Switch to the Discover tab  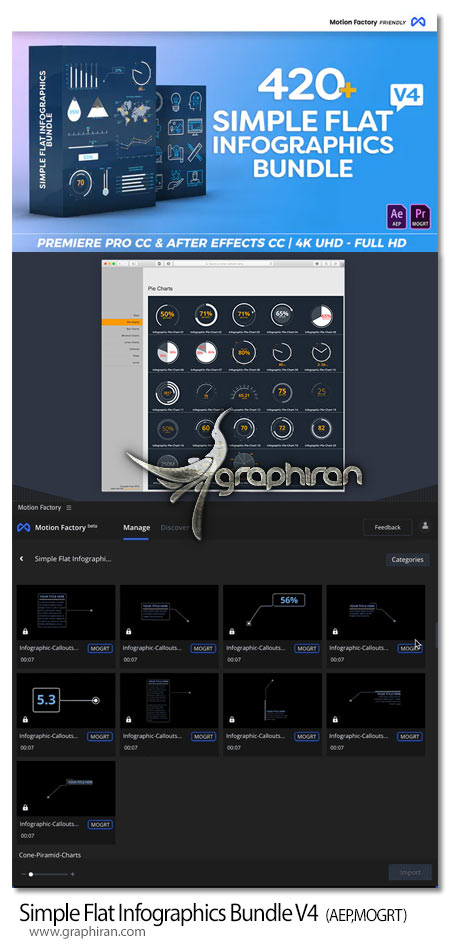click(175, 527)
